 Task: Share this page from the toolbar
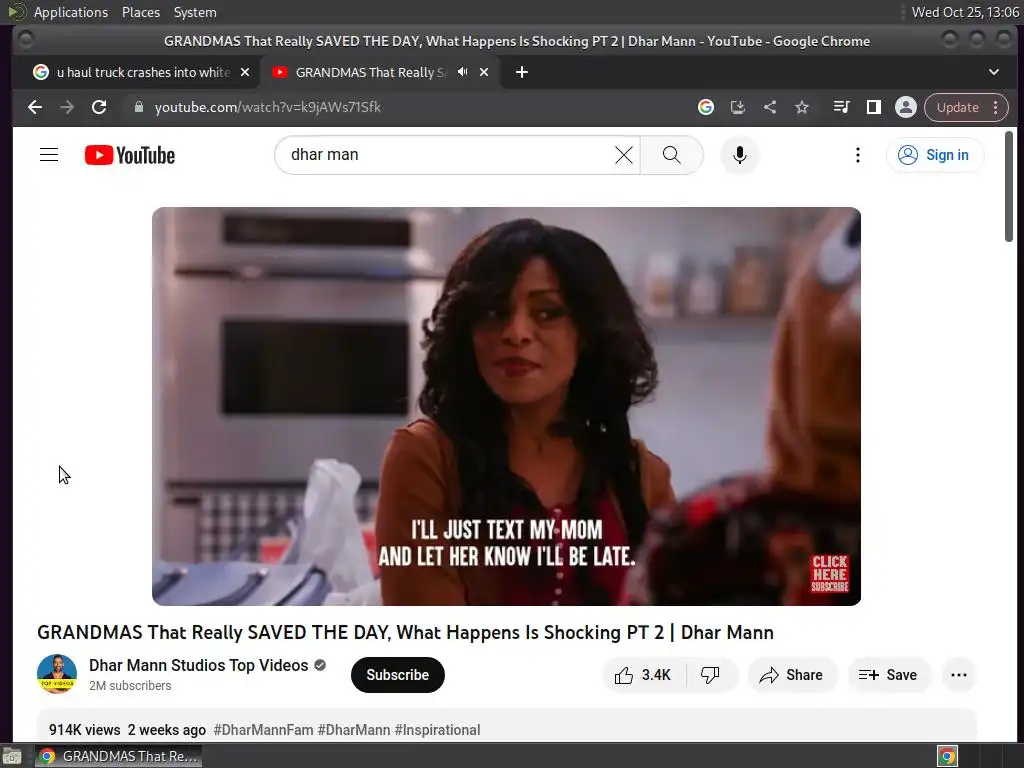click(770, 107)
